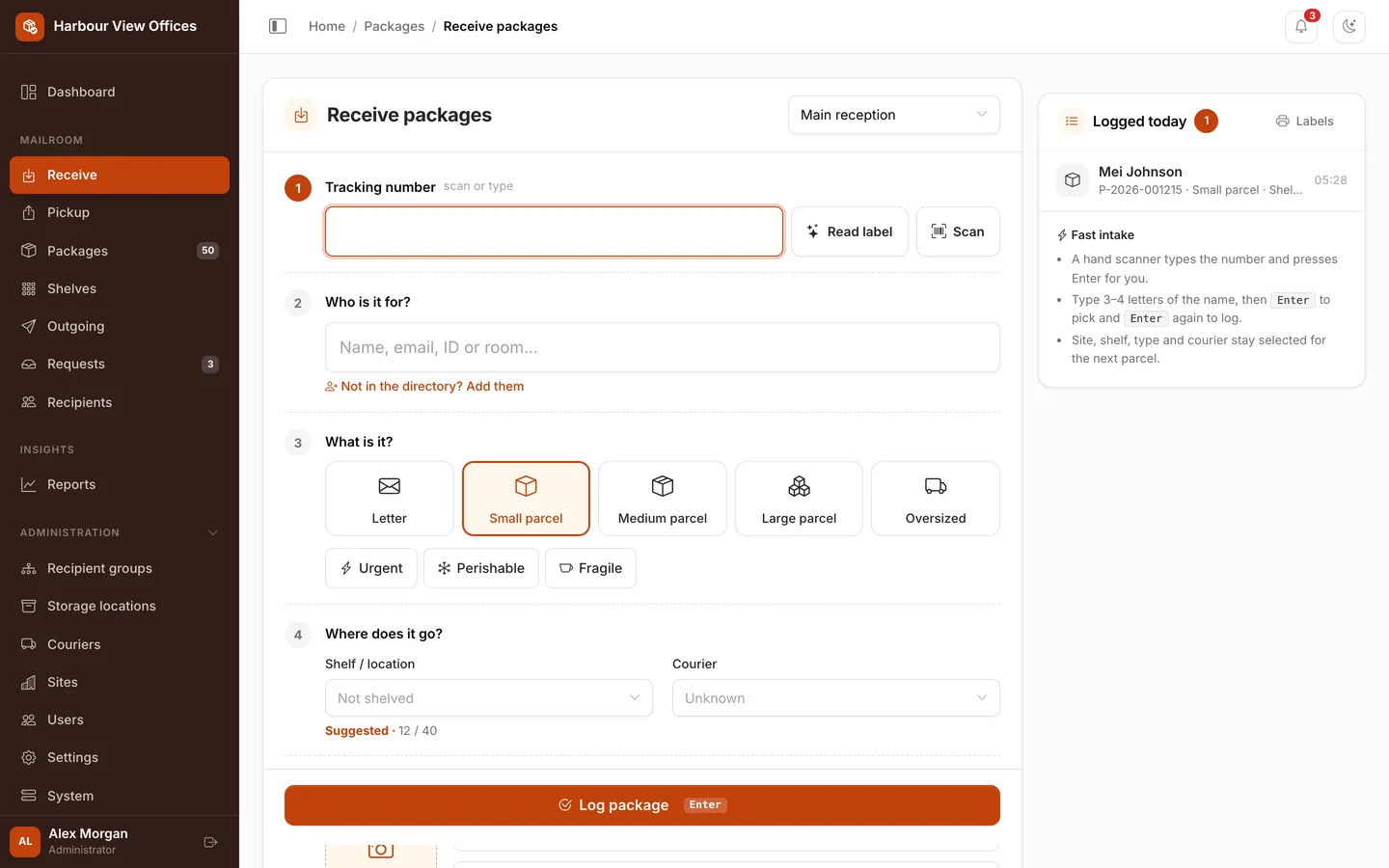Print labels from Logged today panel
This screenshot has width=1389, height=868.
click(x=1304, y=122)
